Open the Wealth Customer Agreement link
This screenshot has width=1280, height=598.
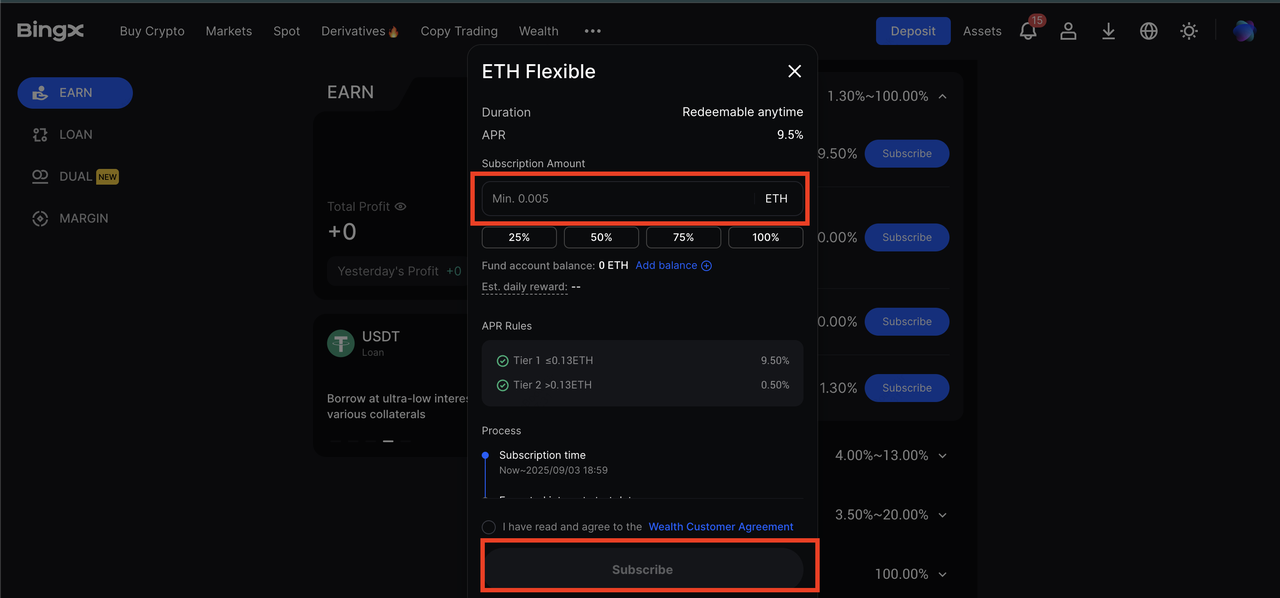click(721, 527)
